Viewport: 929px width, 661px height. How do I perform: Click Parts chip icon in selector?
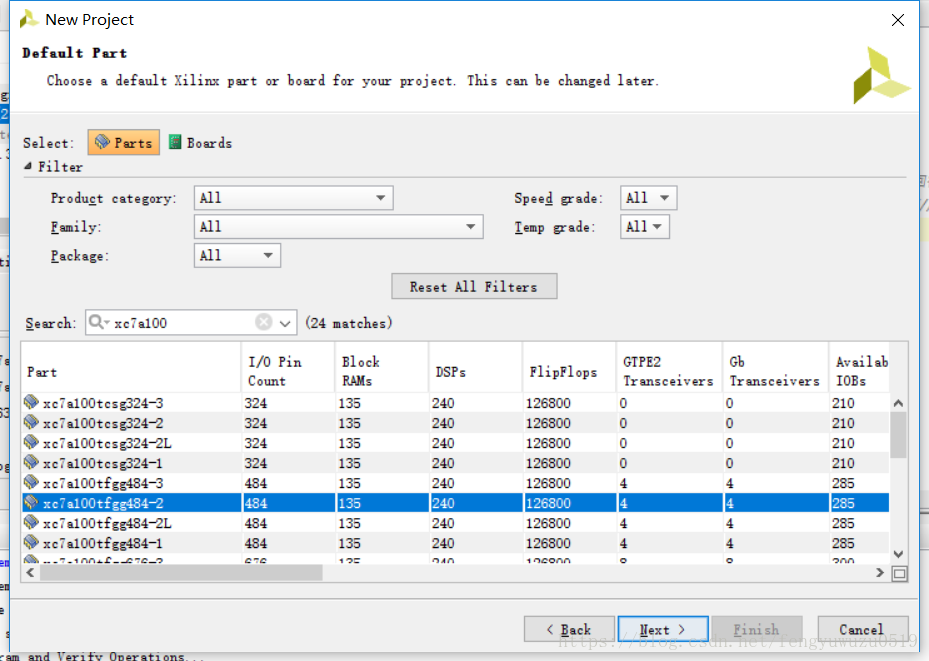pyautogui.click(x=102, y=141)
